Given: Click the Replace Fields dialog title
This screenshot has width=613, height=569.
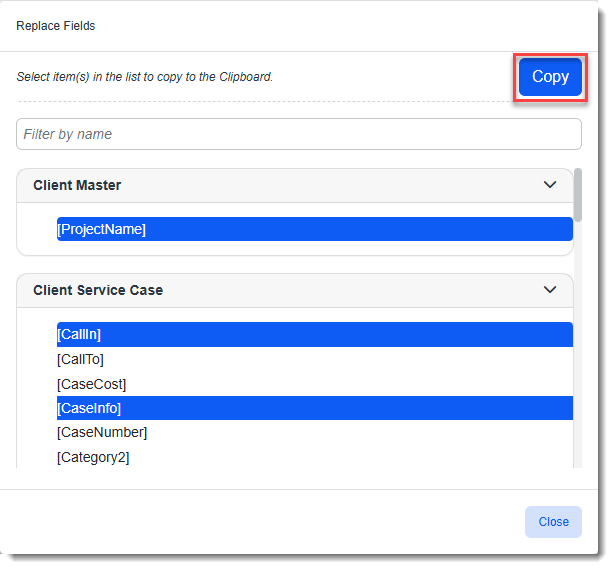Looking at the screenshot, I should point(56,26).
